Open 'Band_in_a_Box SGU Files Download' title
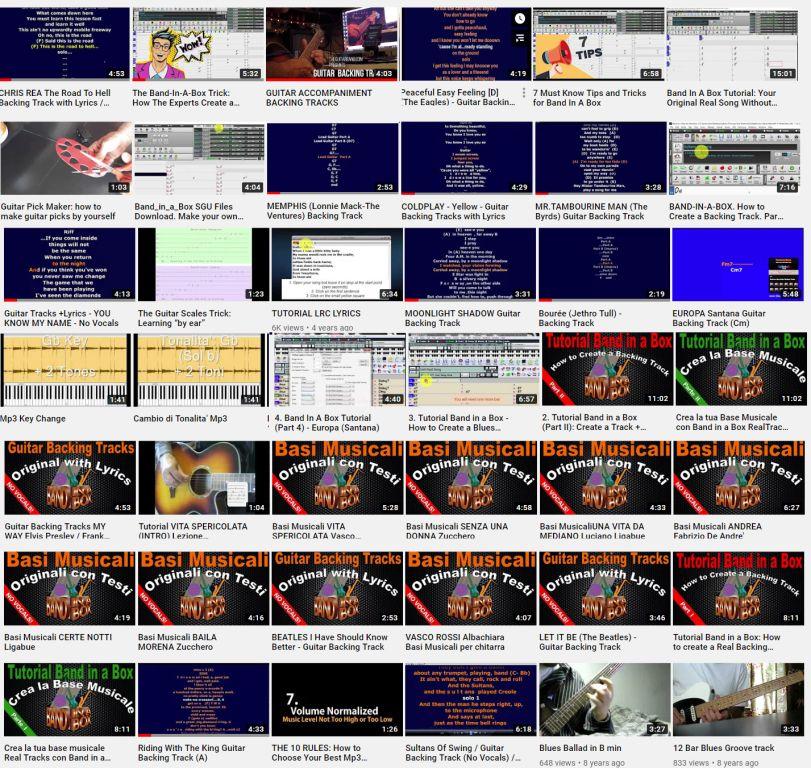811x768 pixels. 189,211
